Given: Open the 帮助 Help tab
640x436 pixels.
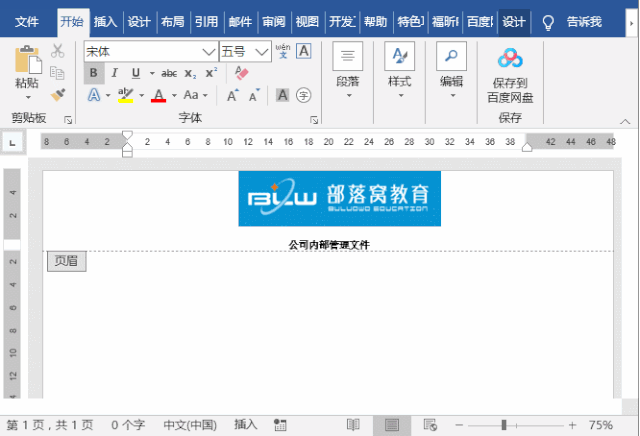Looking at the screenshot, I should pyautogui.click(x=376, y=22).
